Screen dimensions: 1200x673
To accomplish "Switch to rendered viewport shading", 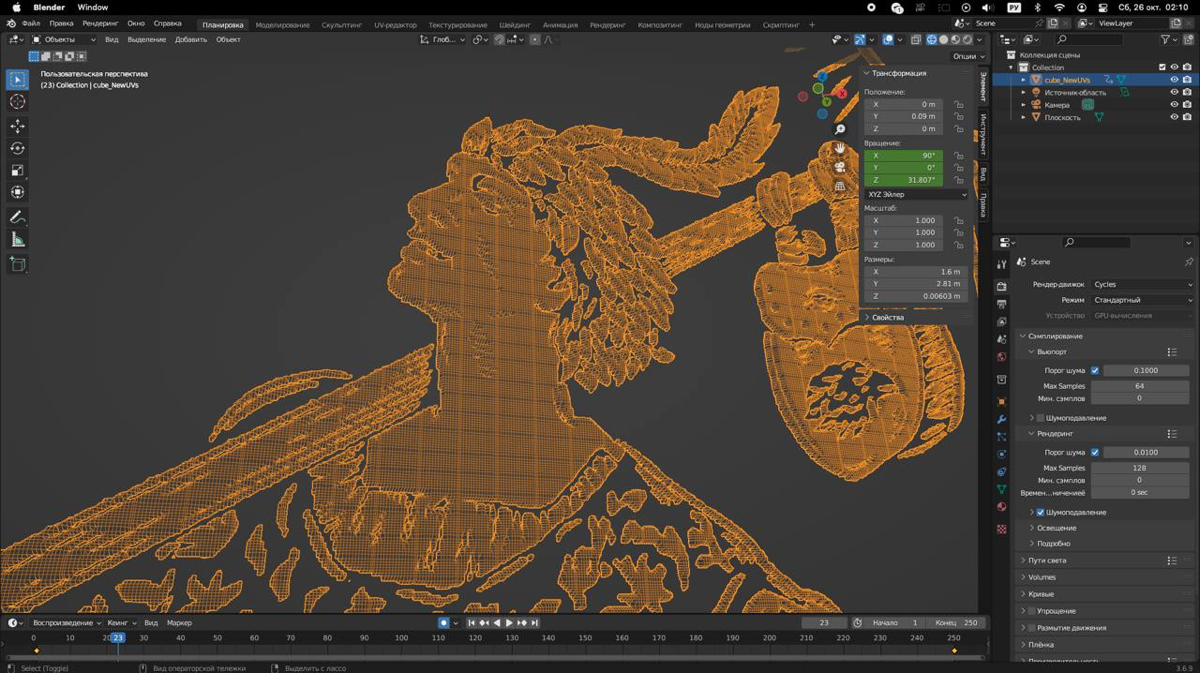I will tap(967, 40).
